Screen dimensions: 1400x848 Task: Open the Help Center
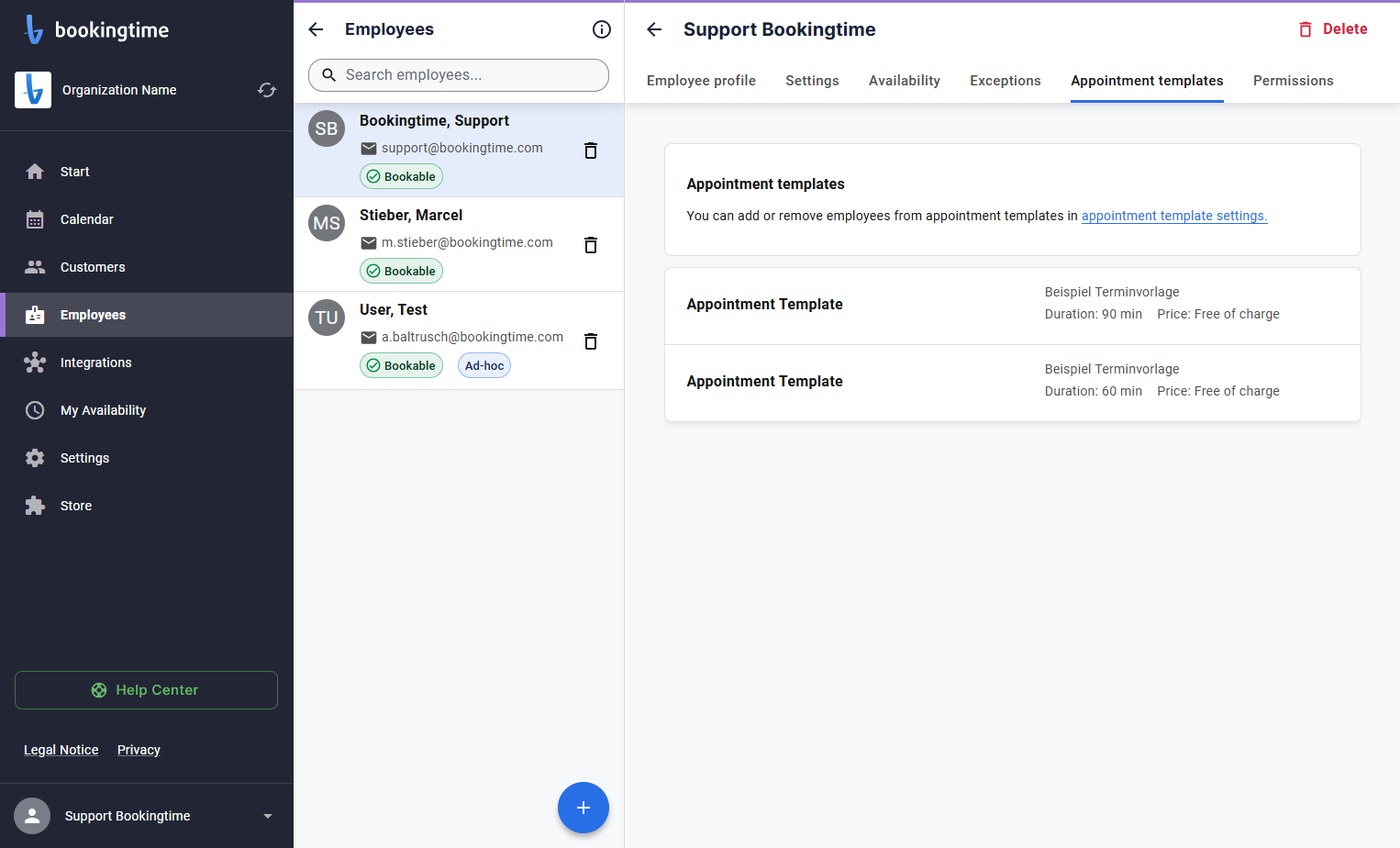point(146,690)
